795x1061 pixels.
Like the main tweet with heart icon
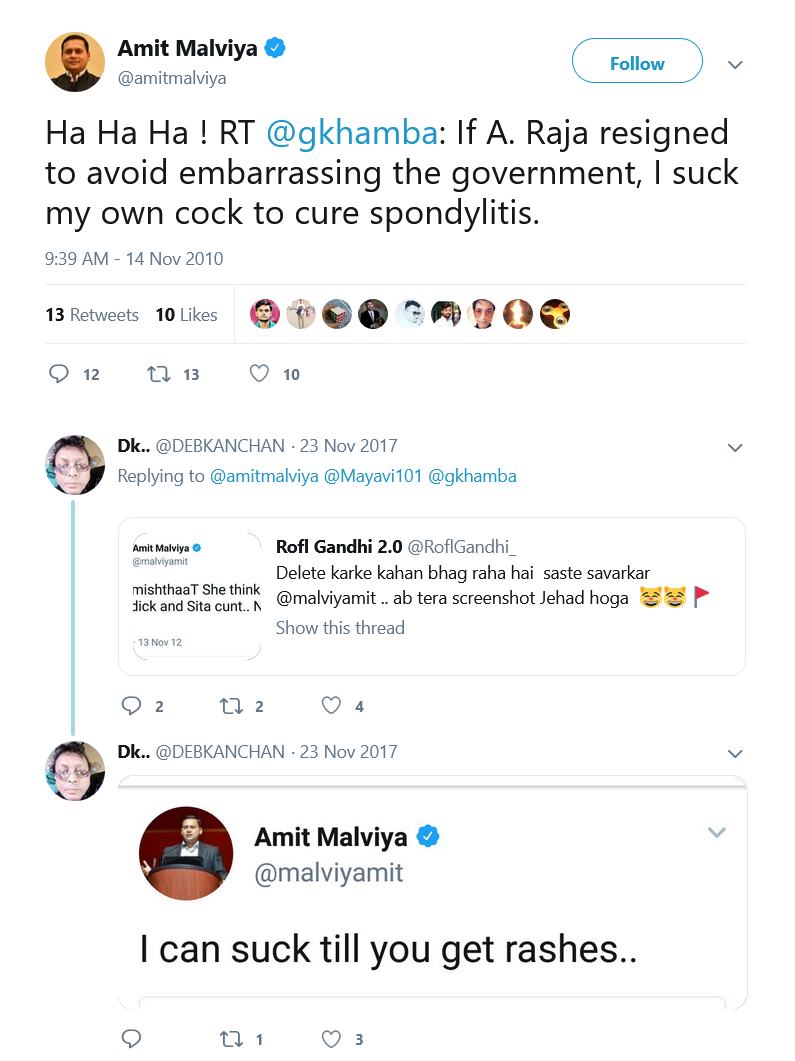coord(259,374)
